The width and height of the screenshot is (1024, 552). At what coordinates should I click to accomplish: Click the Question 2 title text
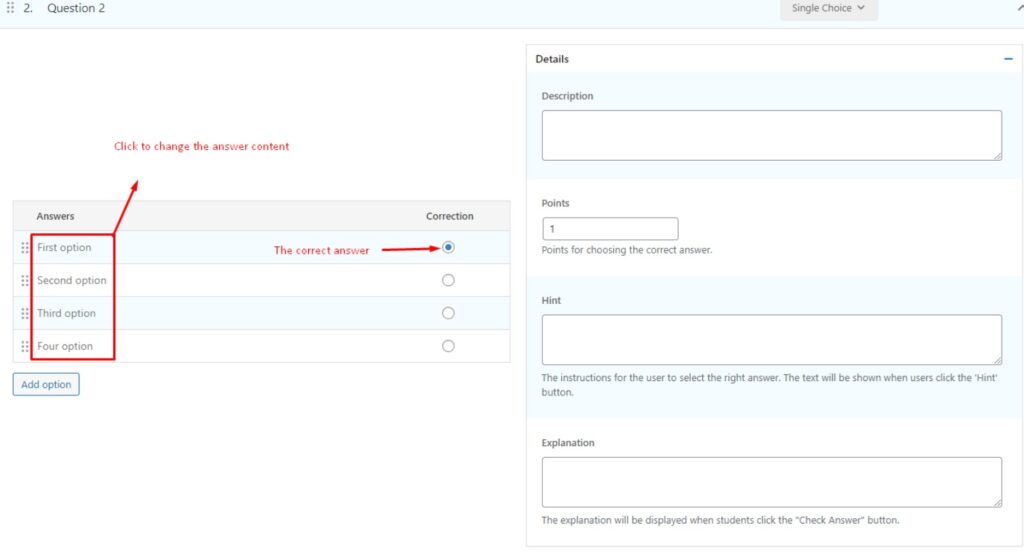76,8
